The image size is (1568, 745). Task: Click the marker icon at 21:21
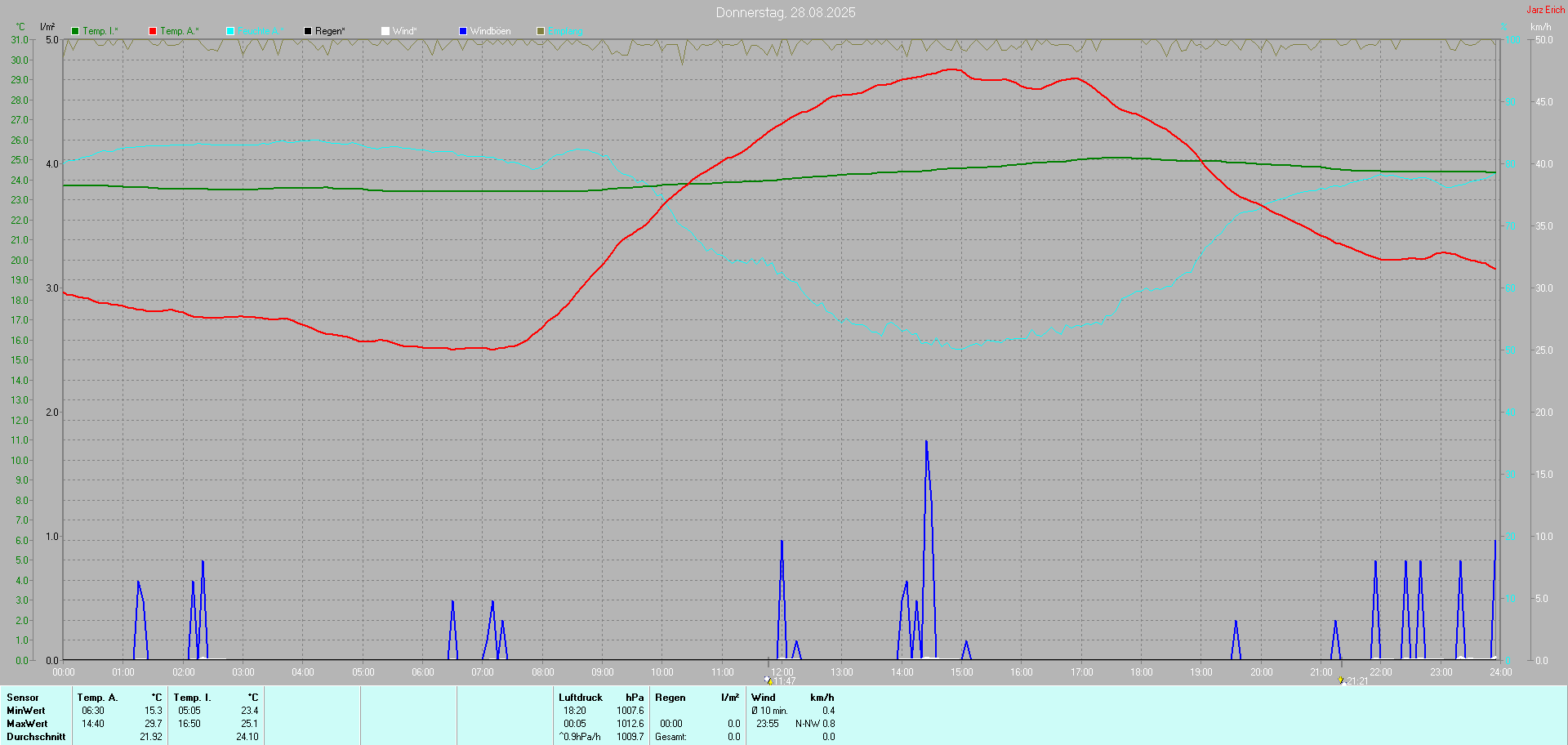coord(1341,680)
